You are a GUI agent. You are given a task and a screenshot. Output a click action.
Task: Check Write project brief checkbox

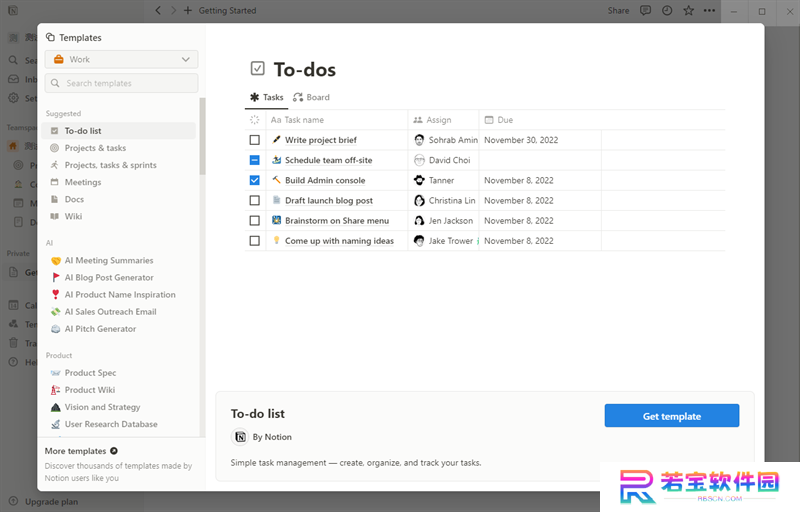[x=255, y=140]
